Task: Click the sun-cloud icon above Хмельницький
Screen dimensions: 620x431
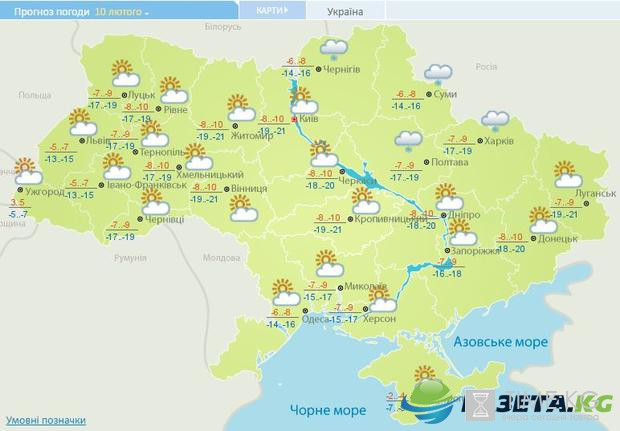Action: 199,157
